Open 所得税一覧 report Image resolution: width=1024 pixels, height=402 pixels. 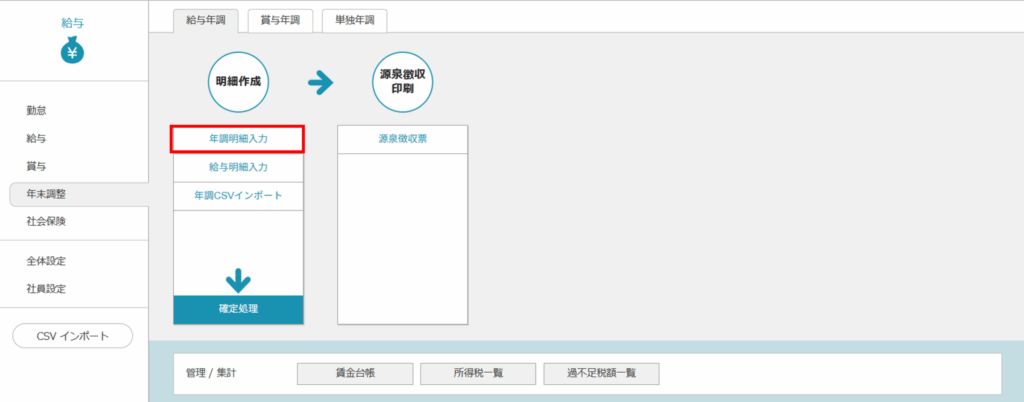pyautogui.click(x=478, y=373)
